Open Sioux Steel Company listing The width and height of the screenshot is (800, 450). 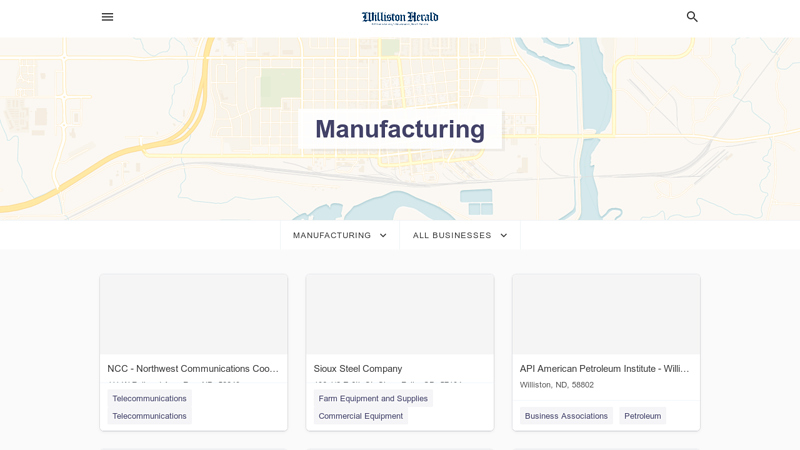(x=358, y=368)
